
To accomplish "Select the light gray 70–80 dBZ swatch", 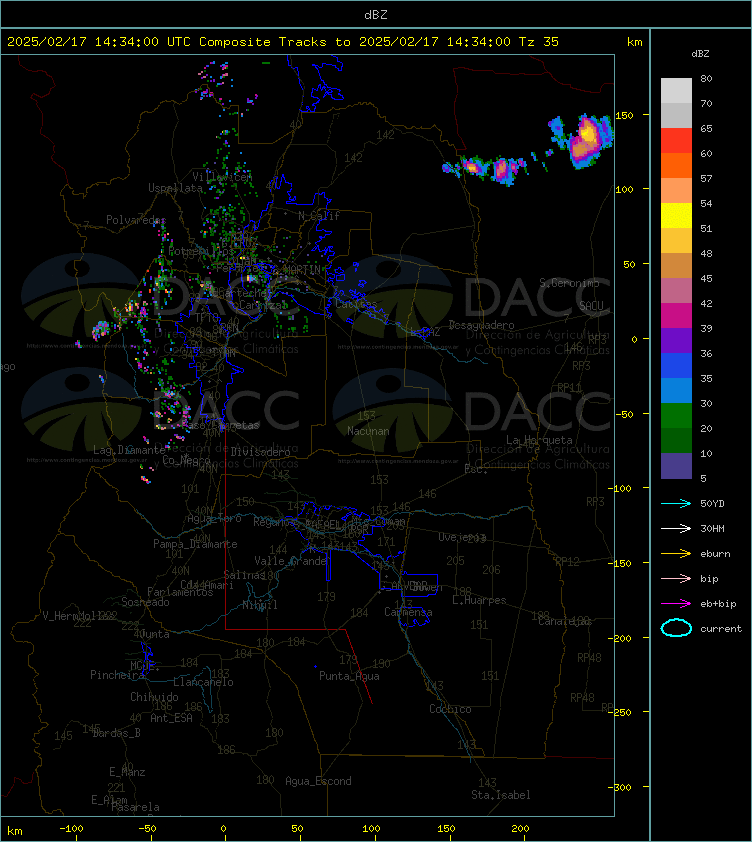I will pos(676,91).
